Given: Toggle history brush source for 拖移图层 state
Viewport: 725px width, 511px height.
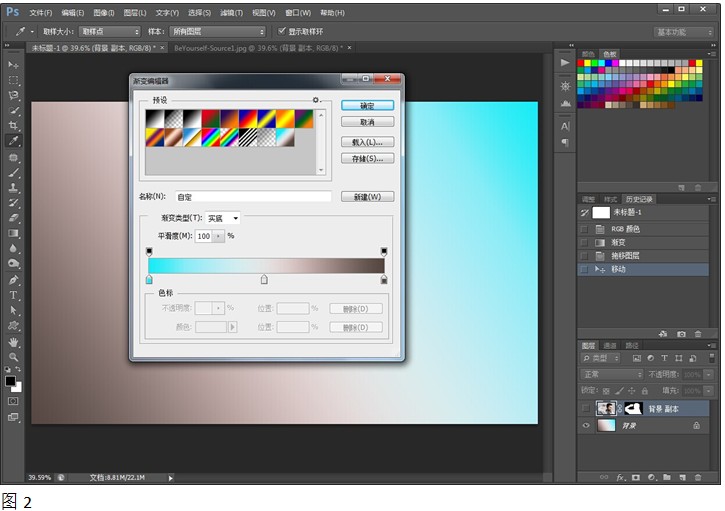Looking at the screenshot, I should [584, 256].
